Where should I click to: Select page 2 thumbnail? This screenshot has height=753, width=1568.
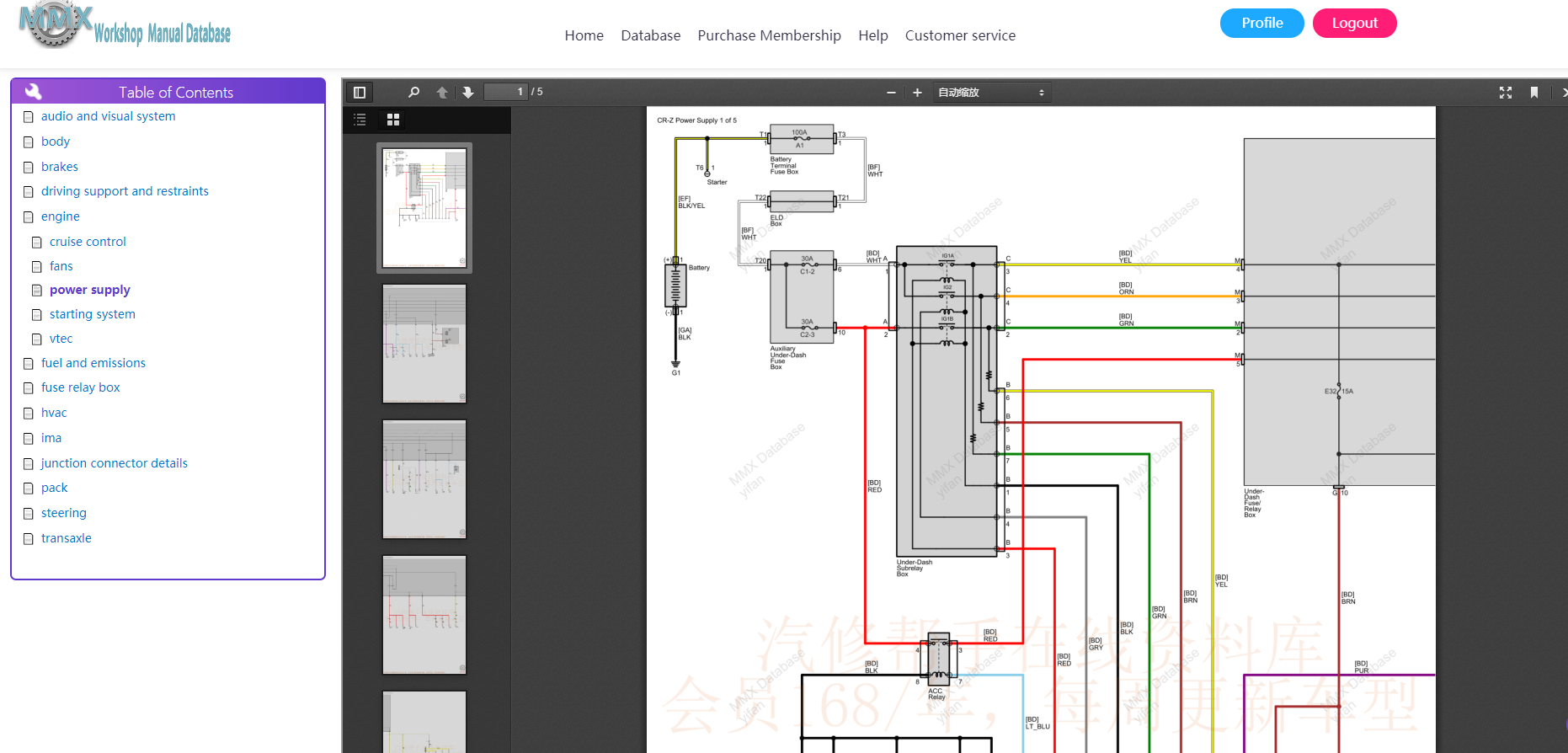point(424,344)
